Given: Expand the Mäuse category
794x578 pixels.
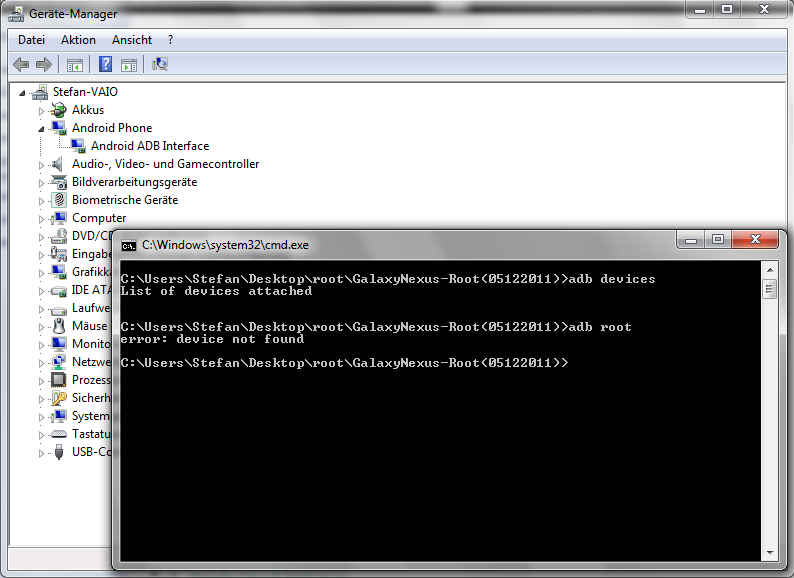Looking at the screenshot, I should (42, 327).
